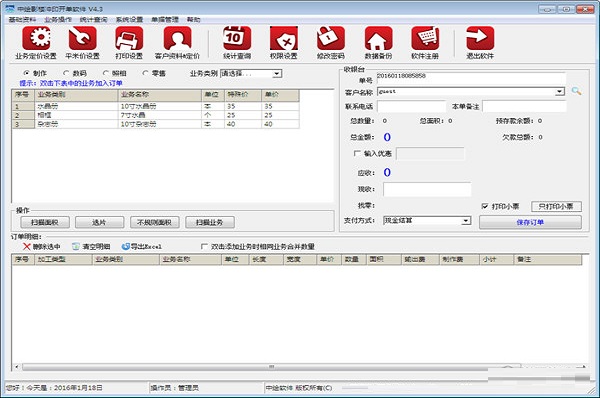Open 软件注册 shopping cart icon
The width and height of the screenshot is (600, 398).
425,38
